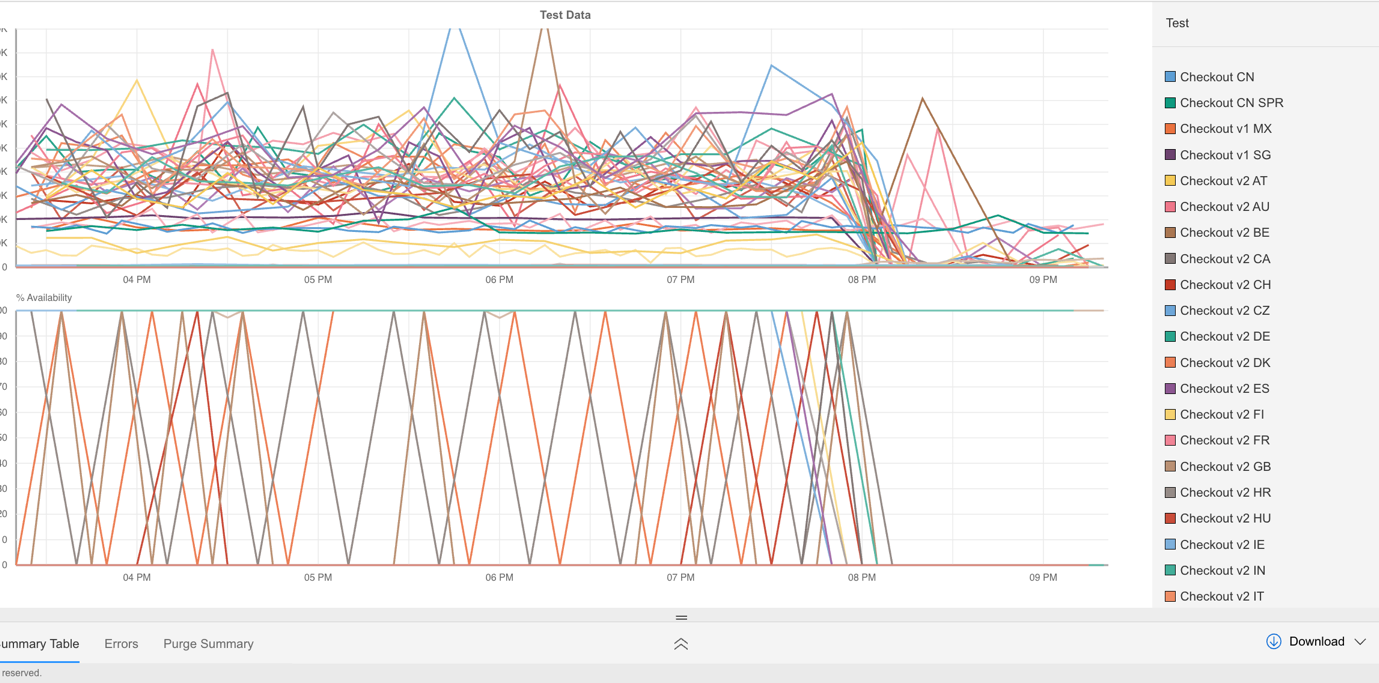1379x683 pixels.
Task: Collapse panel with double chevron up
Action: 681,645
